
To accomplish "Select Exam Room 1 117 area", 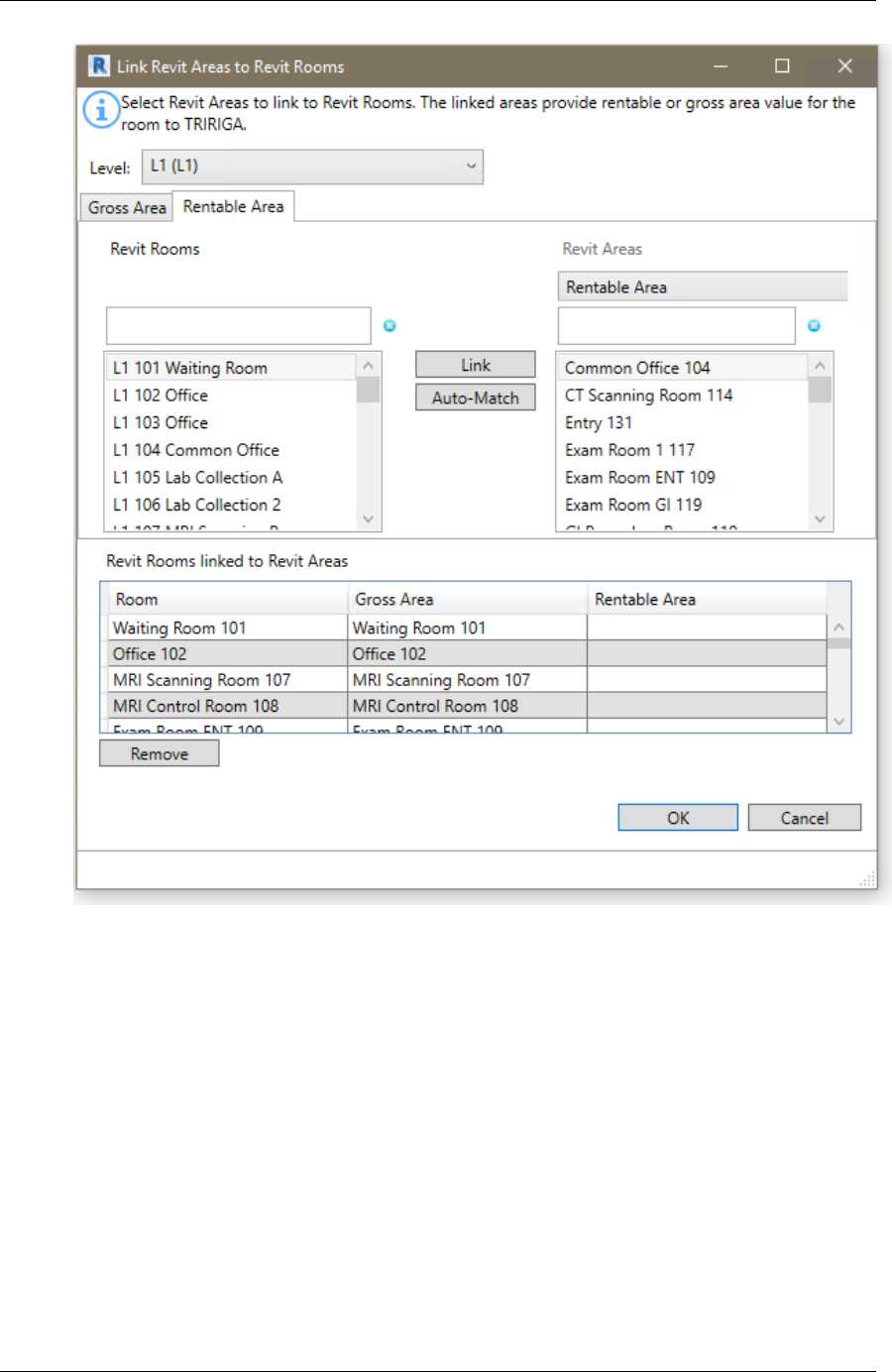I will coord(683,450).
